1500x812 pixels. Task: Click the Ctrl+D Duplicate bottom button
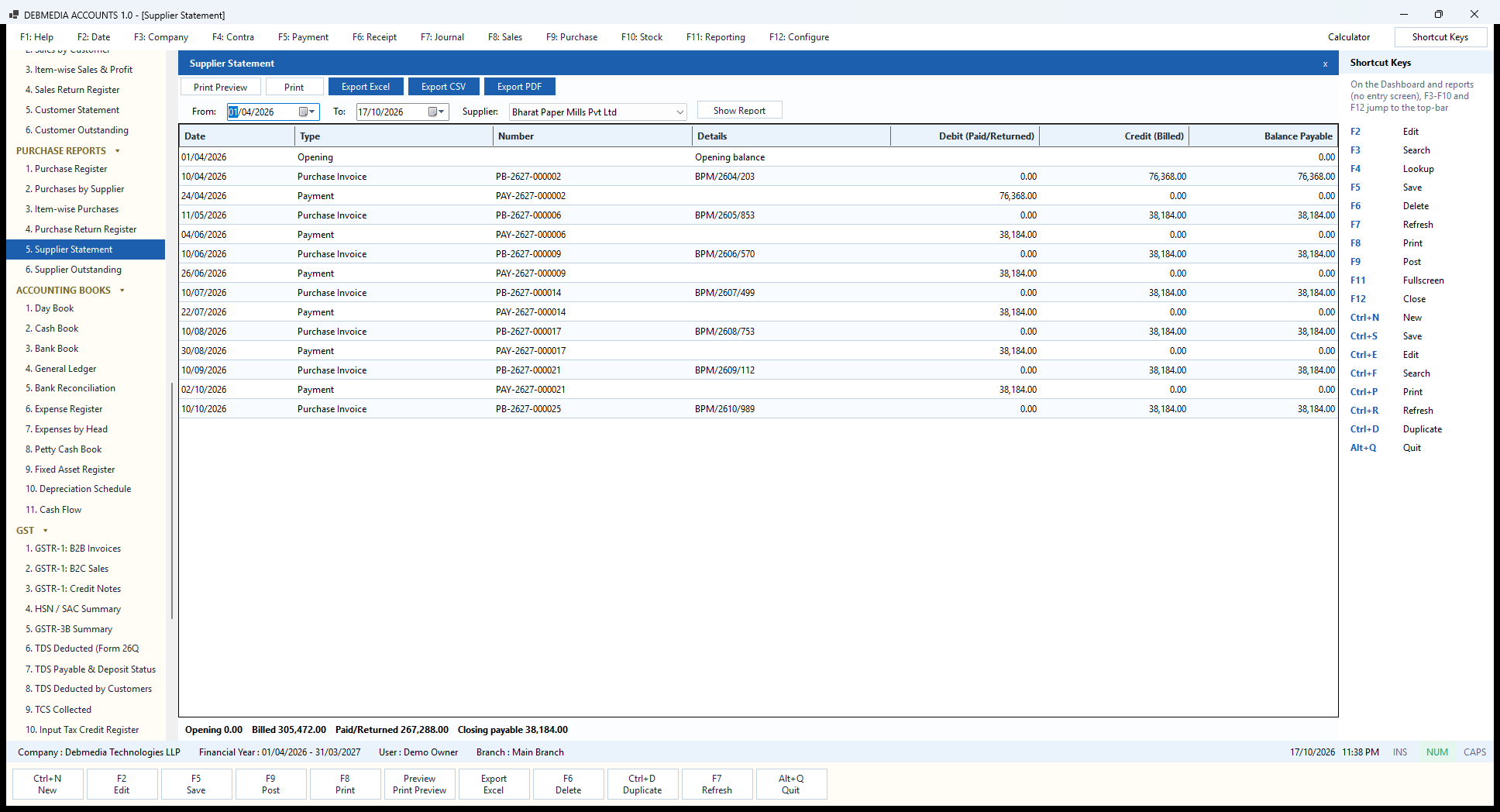pos(642,784)
